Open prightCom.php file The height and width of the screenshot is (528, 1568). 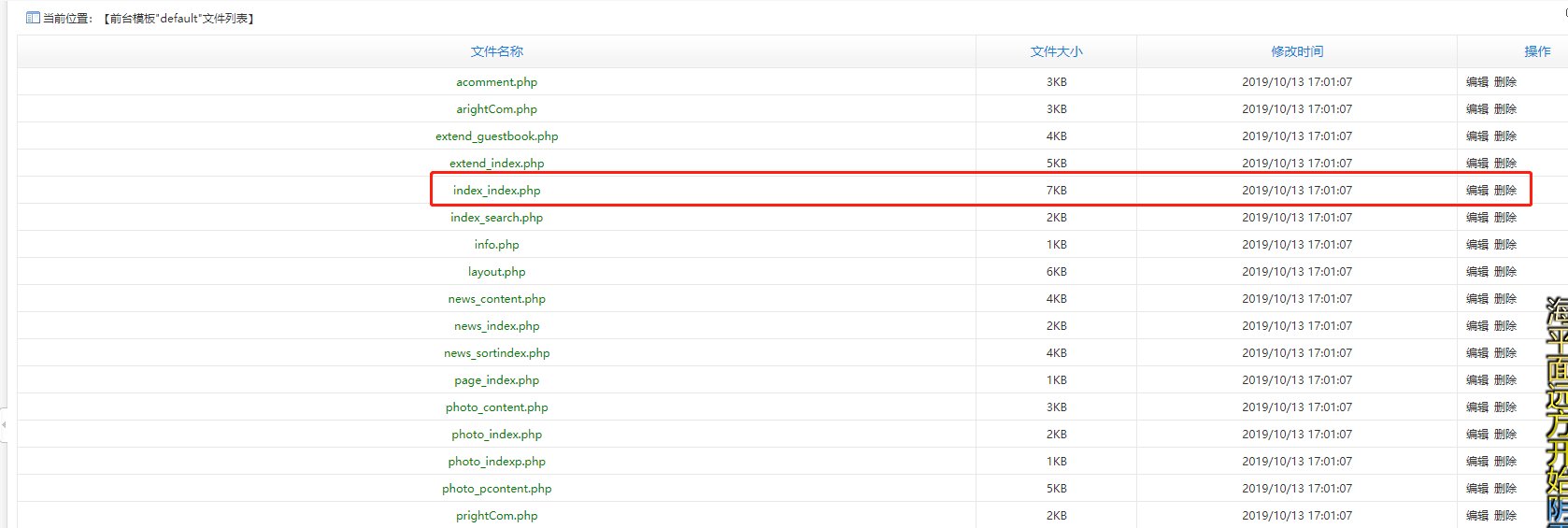pyautogui.click(x=496, y=516)
